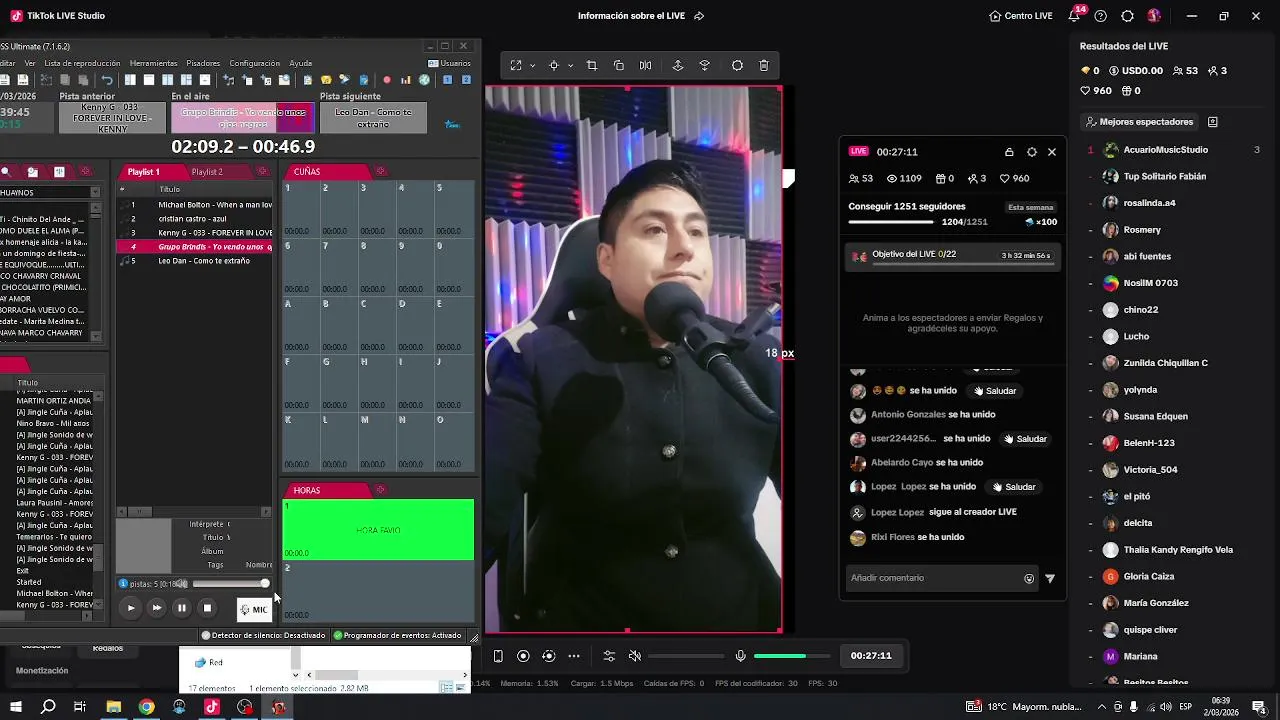Open Mejores espectadores list
The height and width of the screenshot is (720, 1280).
pyautogui.click(x=1140, y=122)
